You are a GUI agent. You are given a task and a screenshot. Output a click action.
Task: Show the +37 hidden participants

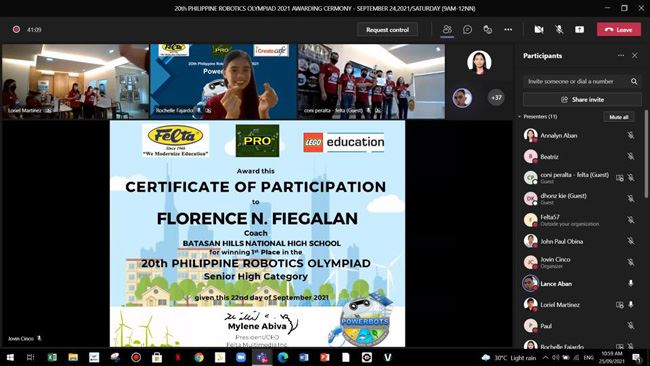[x=496, y=98]
